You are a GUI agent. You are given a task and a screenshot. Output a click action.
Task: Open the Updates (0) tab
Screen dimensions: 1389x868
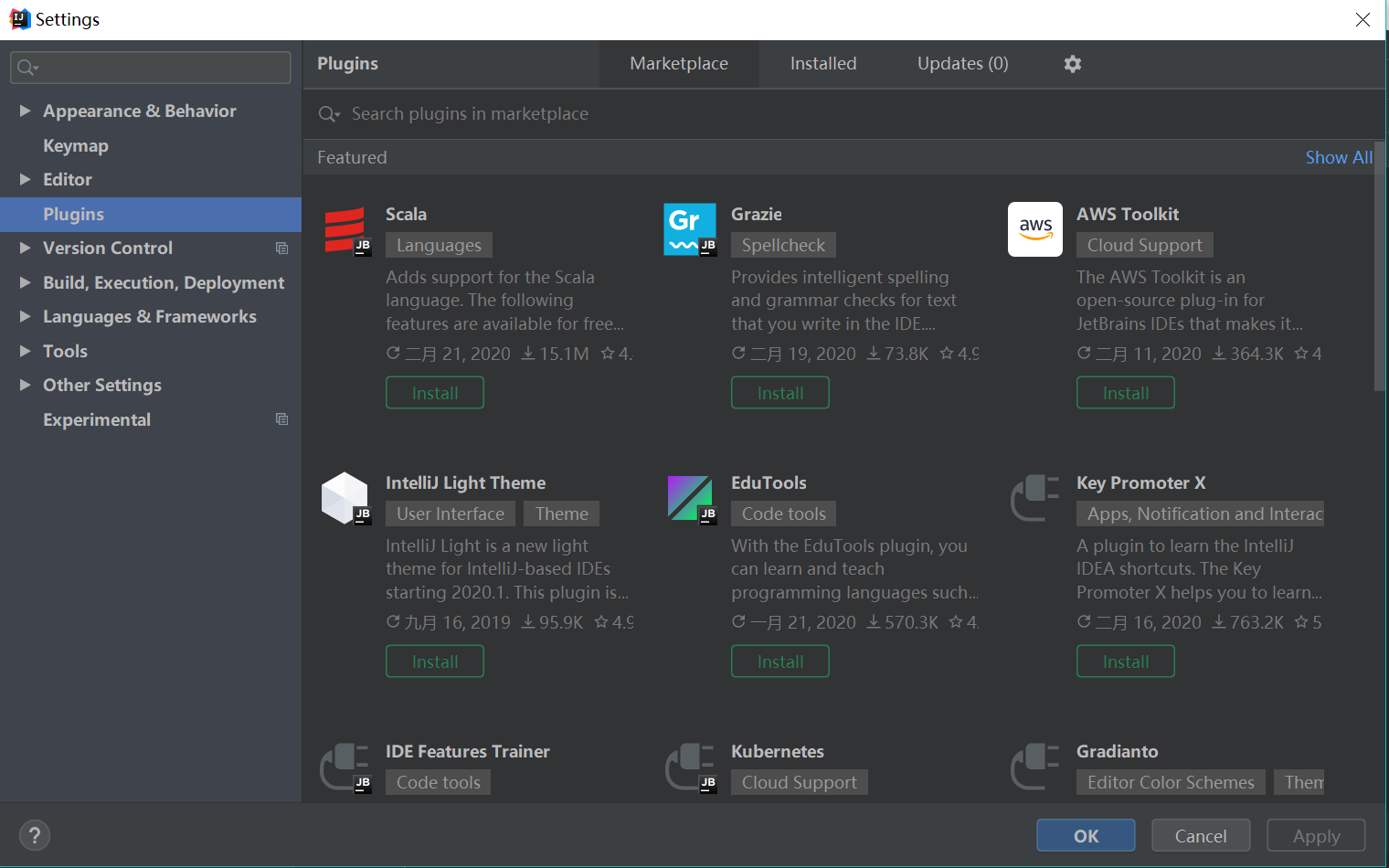pyautogui.click(x=963, y=64)
